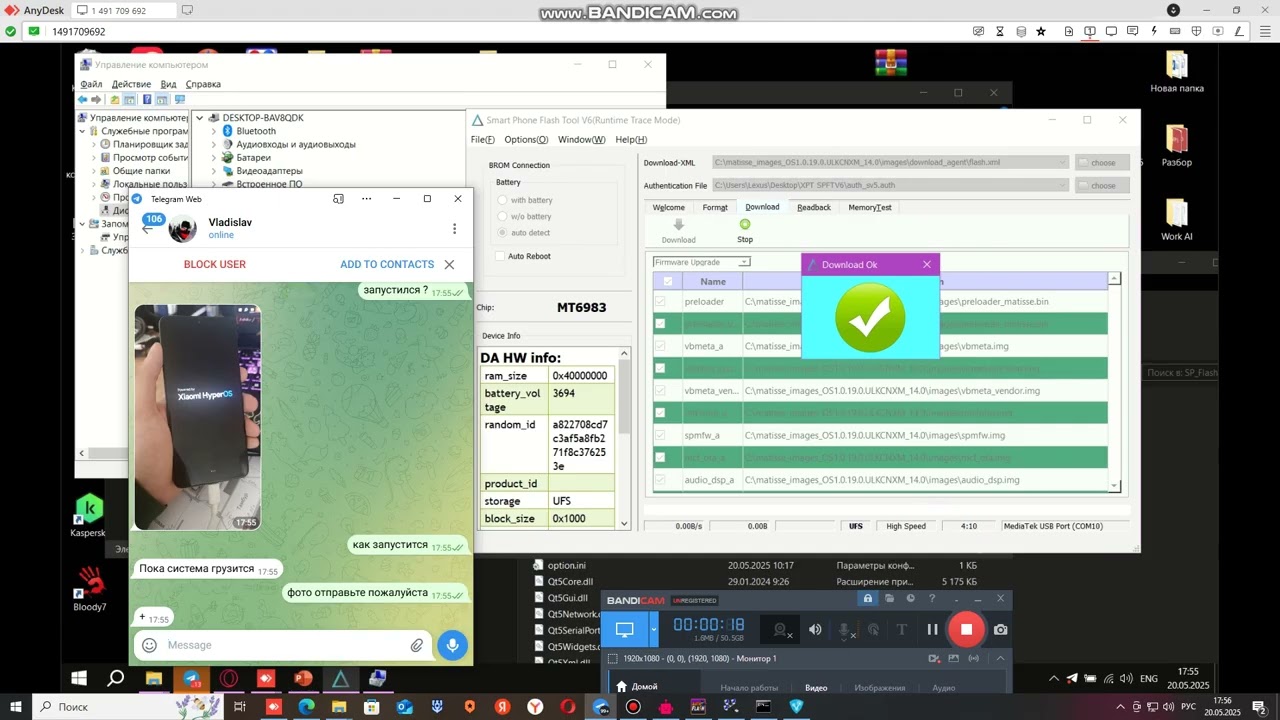Click the Telegram attach file paperclip icon
Screen dimensions: 1280x720
[x=417, y=645]
